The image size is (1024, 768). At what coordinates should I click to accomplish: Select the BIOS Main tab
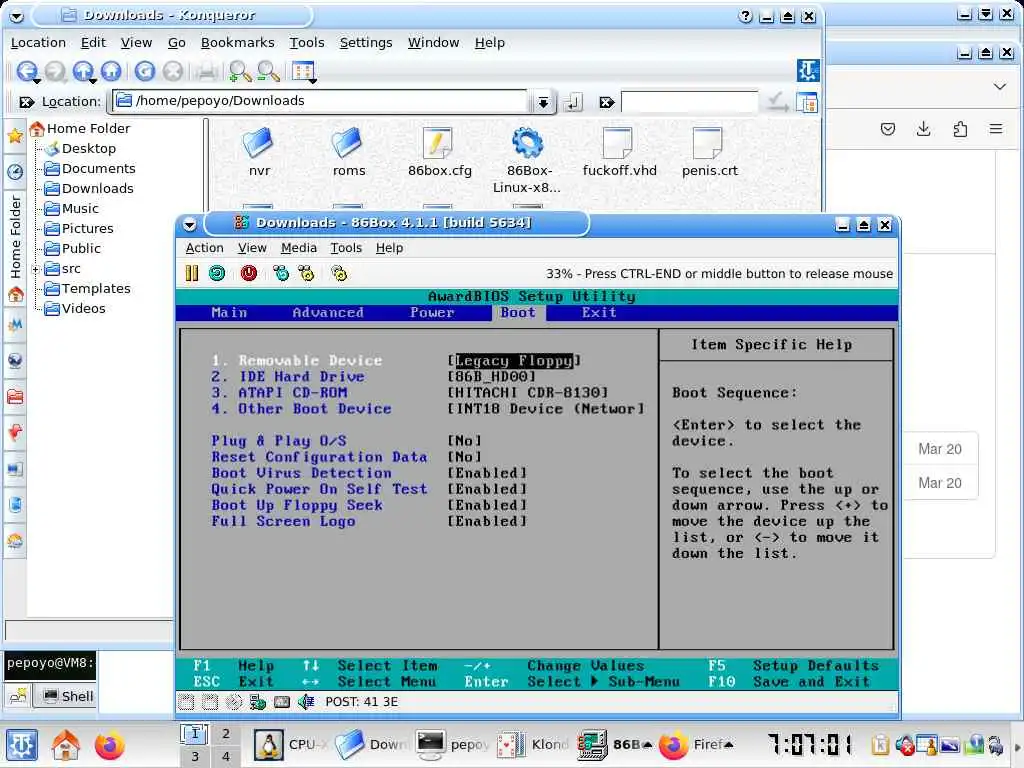[x=229, y=313]
